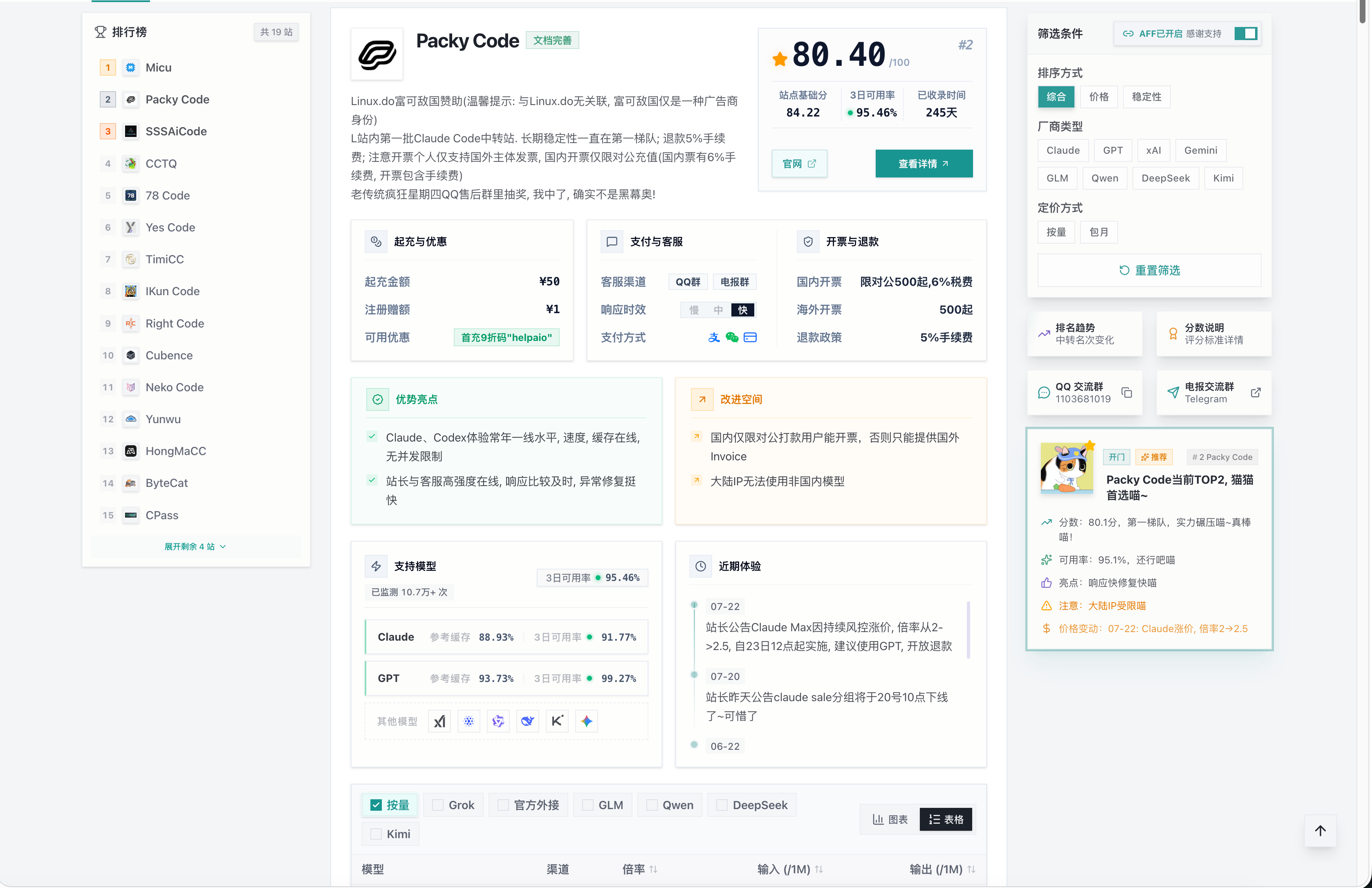Open Telegram group external link icon
The image size is (1372, 888).
pyautogui.click(x=1255, y=392)
